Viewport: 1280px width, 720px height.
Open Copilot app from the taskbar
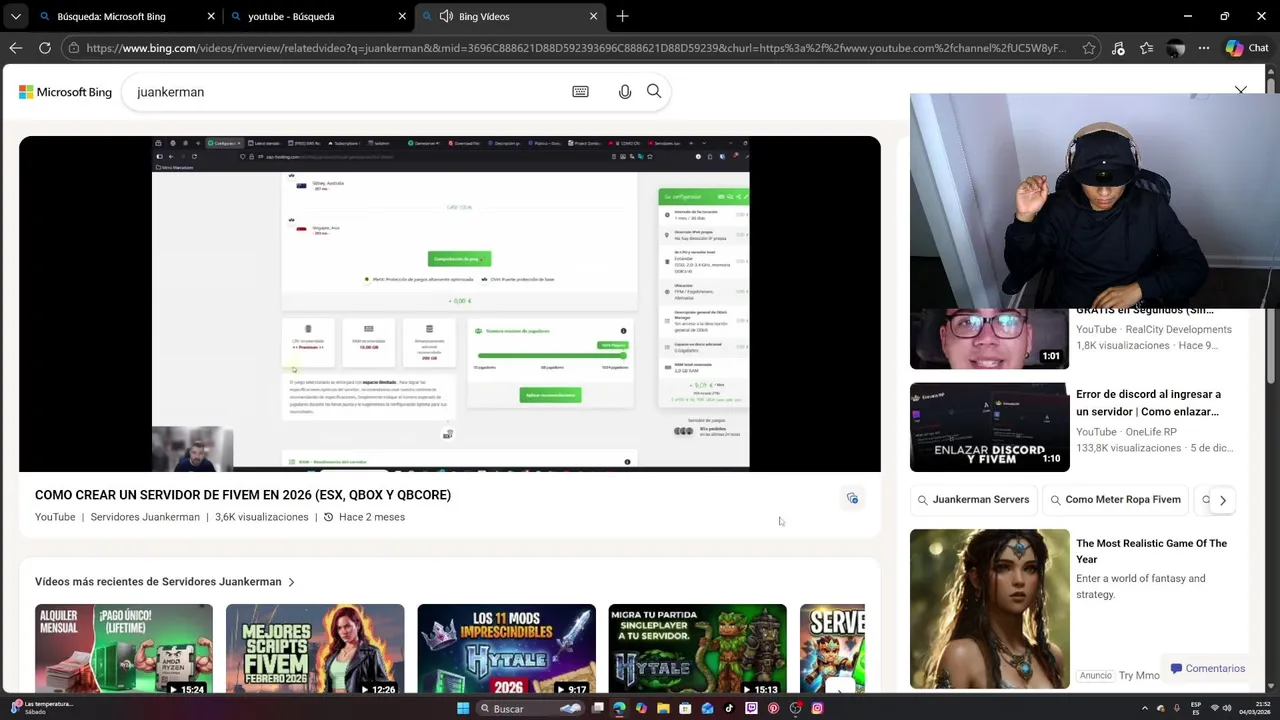tap(641, 708)
